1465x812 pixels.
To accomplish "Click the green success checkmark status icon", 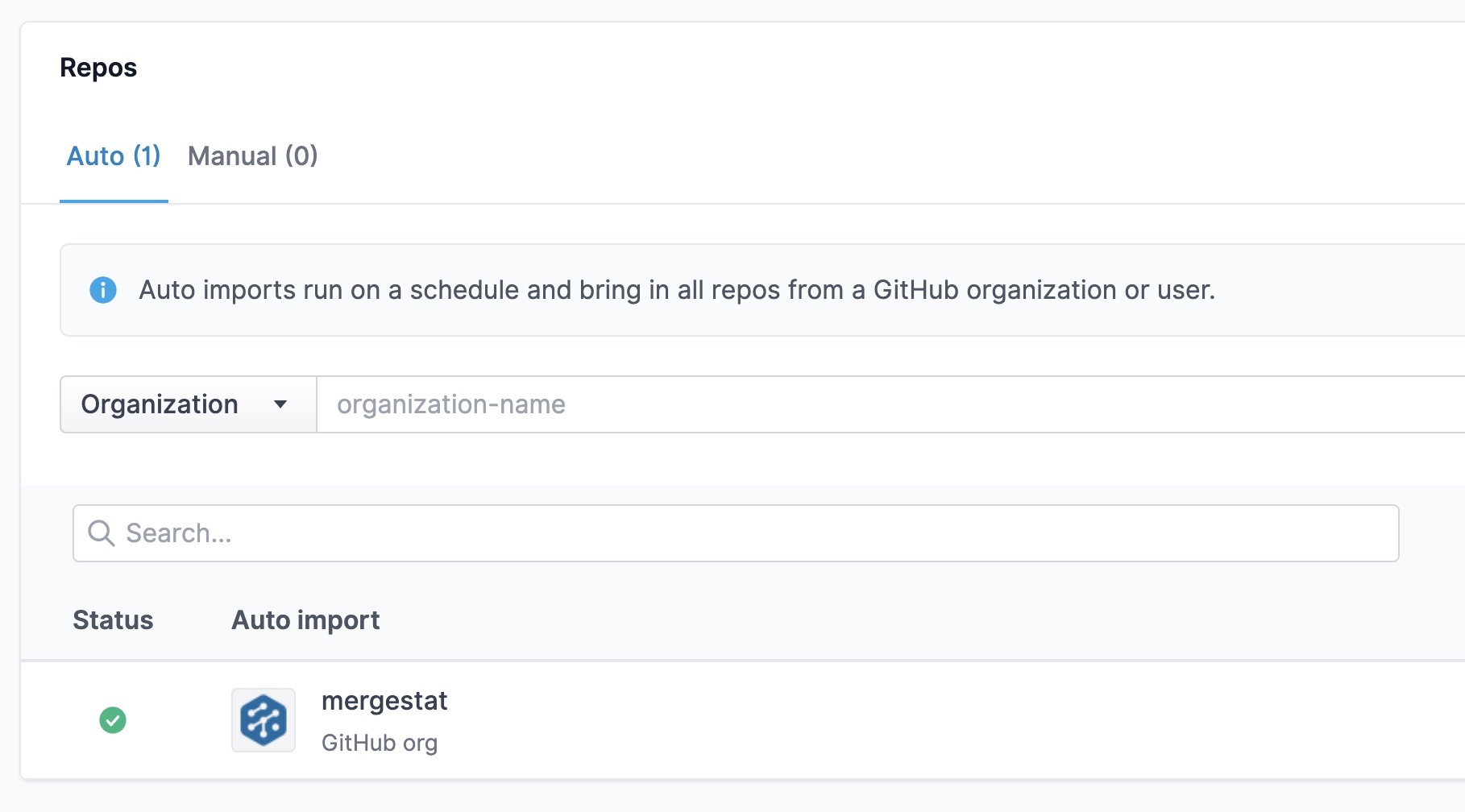I will tap(113, 720).
